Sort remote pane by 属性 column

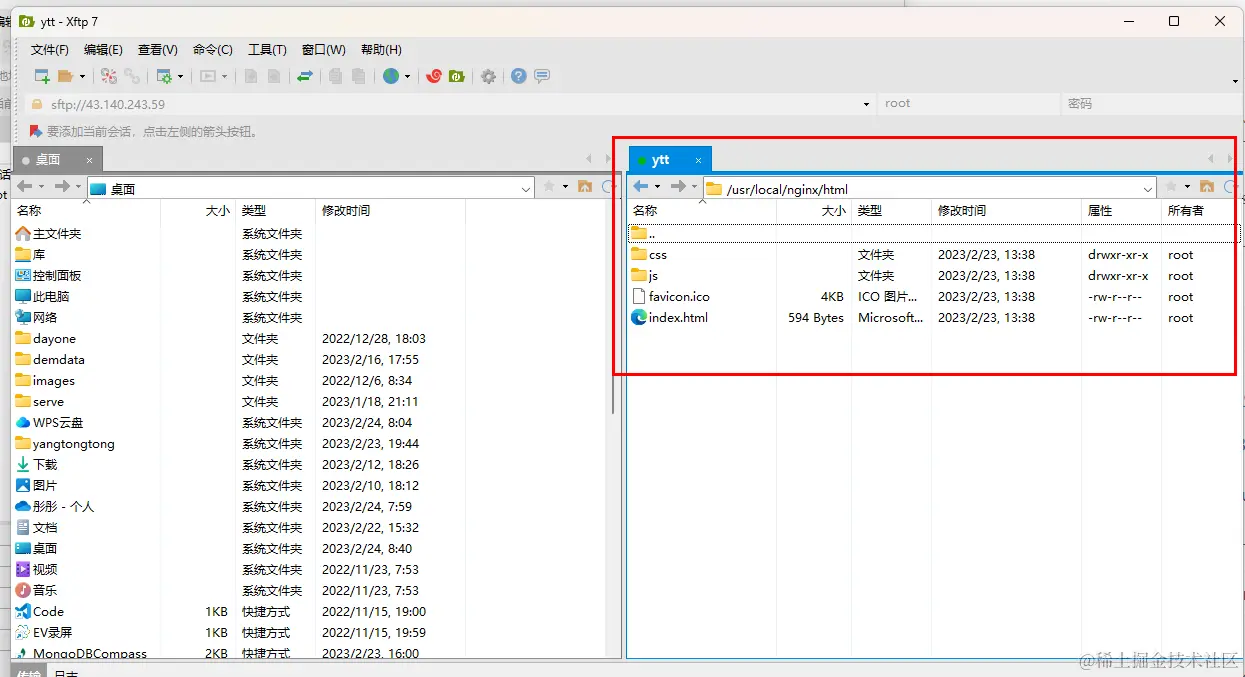[x=1121, y=211]
